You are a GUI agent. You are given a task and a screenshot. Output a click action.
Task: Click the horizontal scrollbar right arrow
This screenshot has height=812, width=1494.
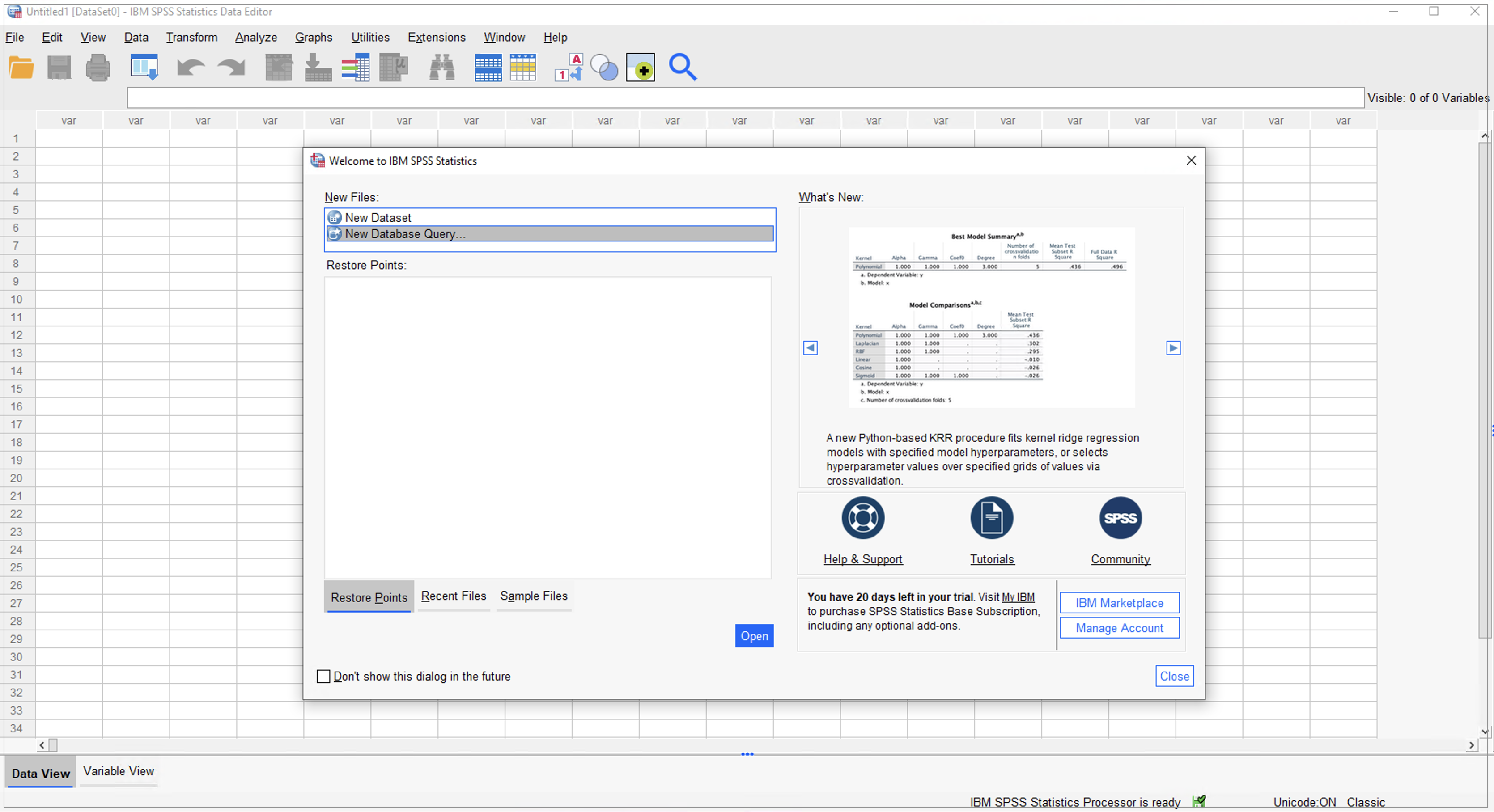1471,745
